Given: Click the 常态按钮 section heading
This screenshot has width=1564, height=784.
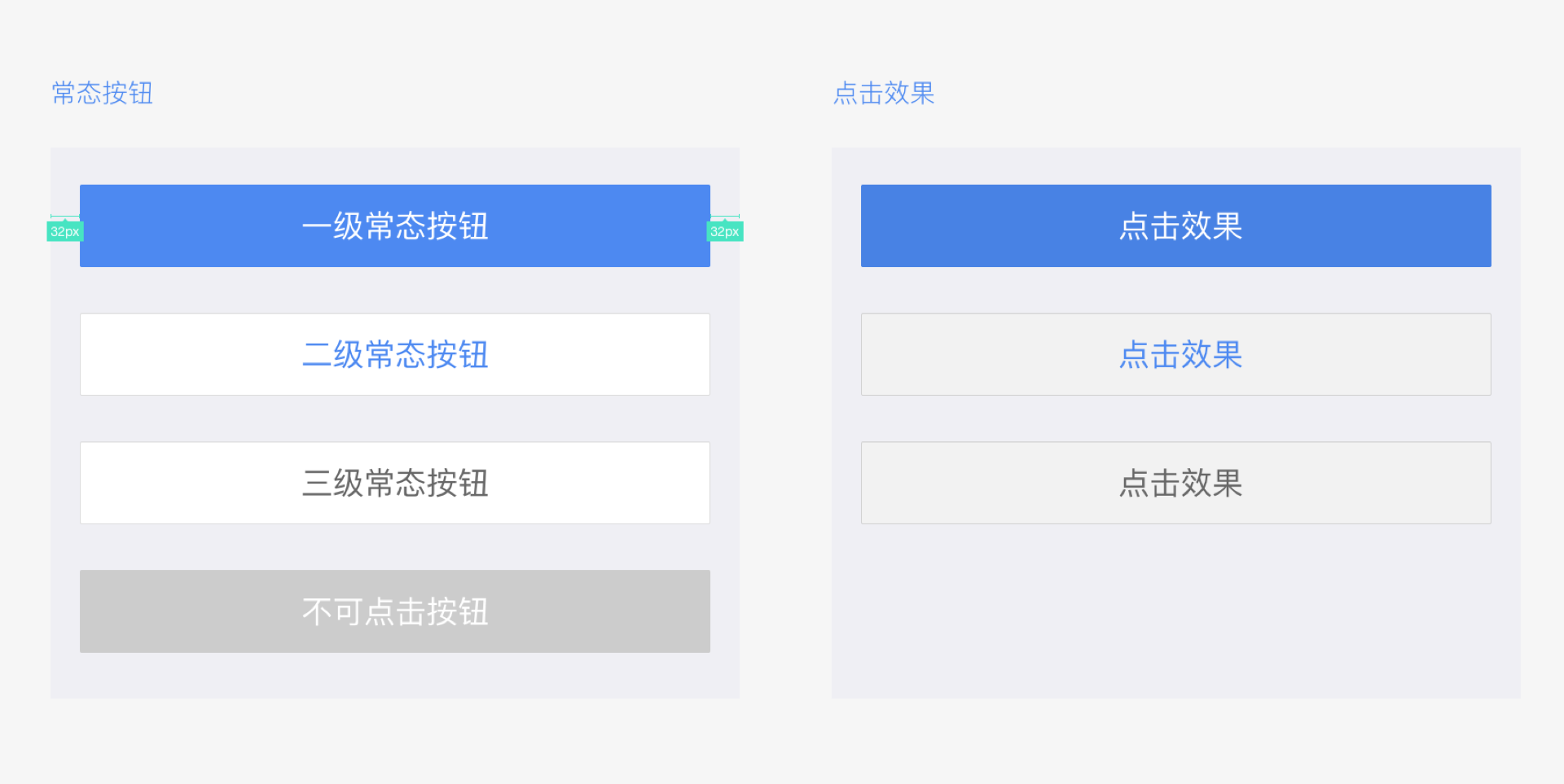Looking at the screenshot, I should (x=103, y=93).
